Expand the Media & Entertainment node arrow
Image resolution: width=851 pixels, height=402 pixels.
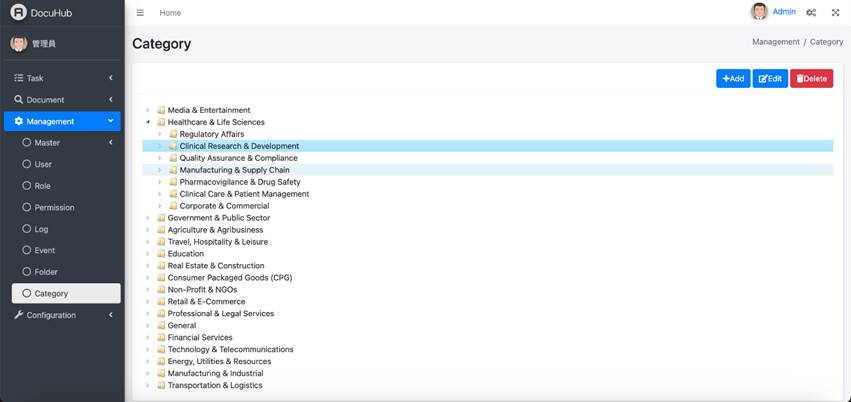[148, 110]
